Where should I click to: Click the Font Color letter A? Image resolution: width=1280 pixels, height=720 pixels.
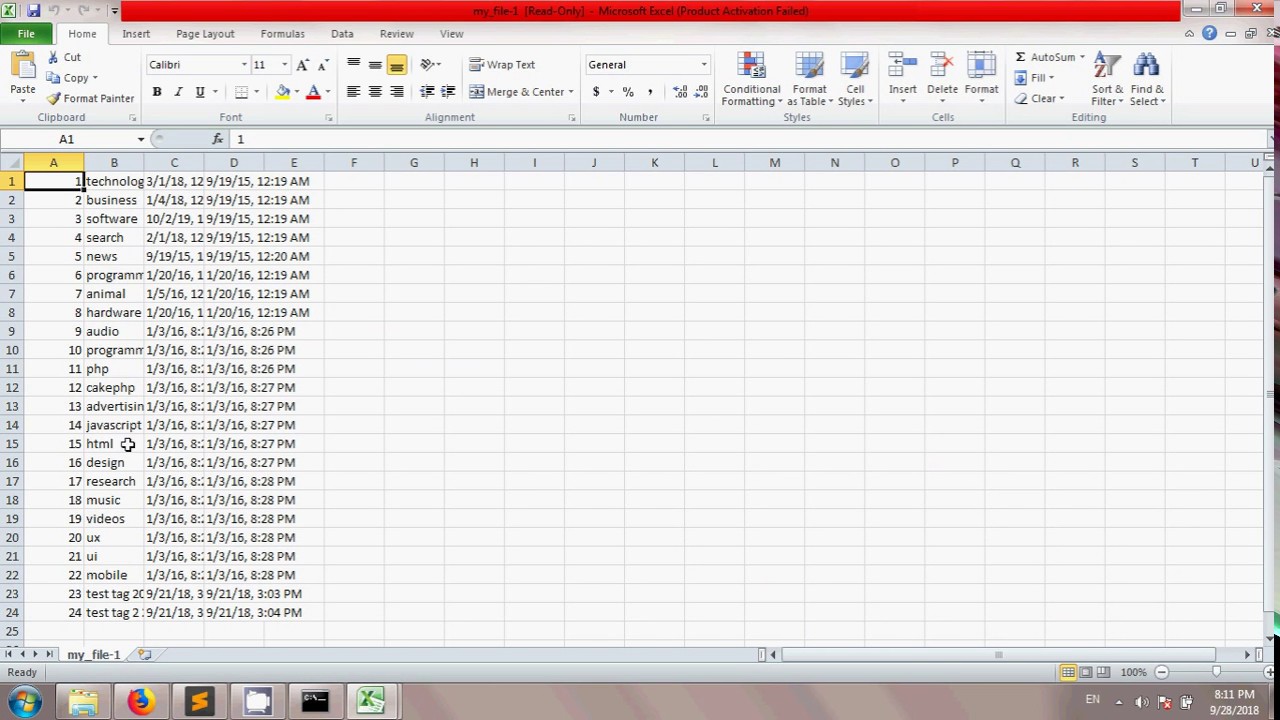pyautogui.click(x=313, y=92)
